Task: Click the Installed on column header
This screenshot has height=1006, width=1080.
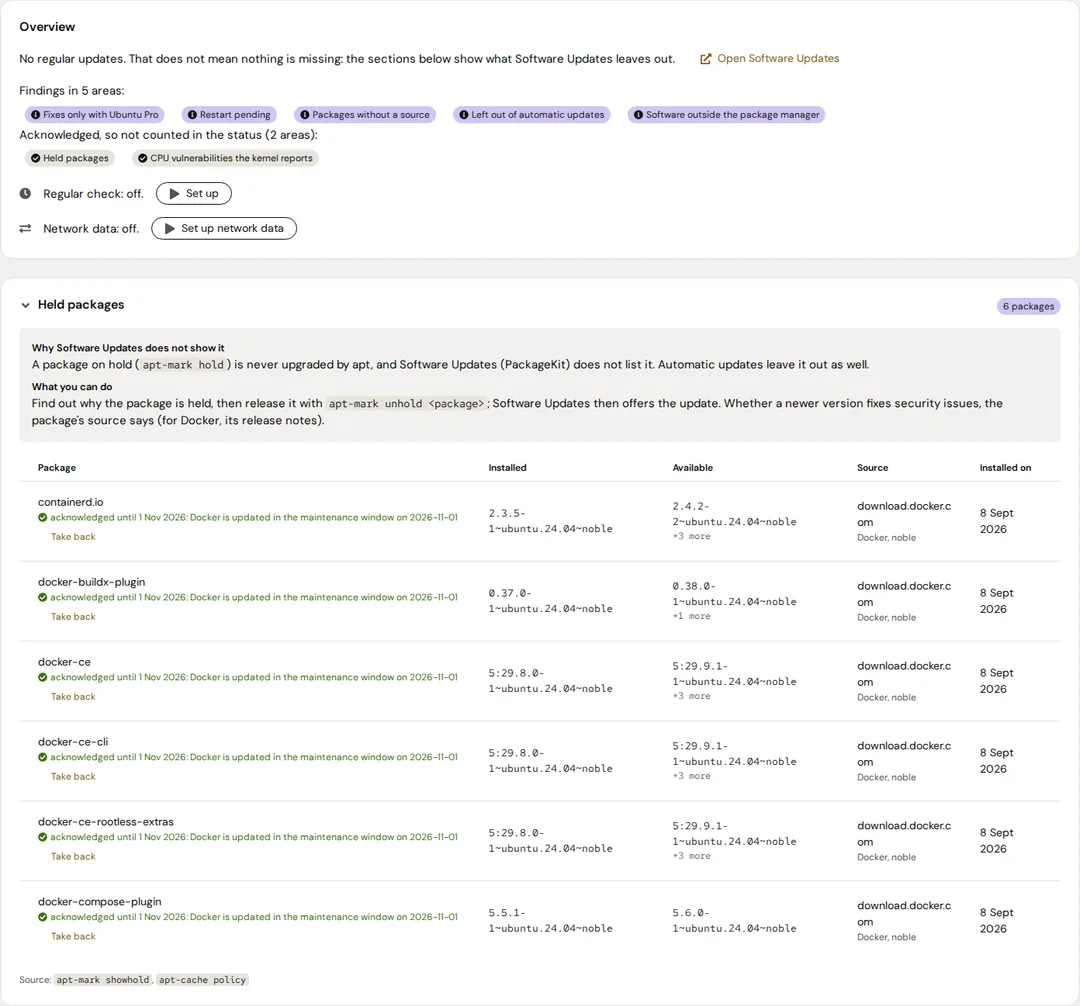Action: [1006, 468]
